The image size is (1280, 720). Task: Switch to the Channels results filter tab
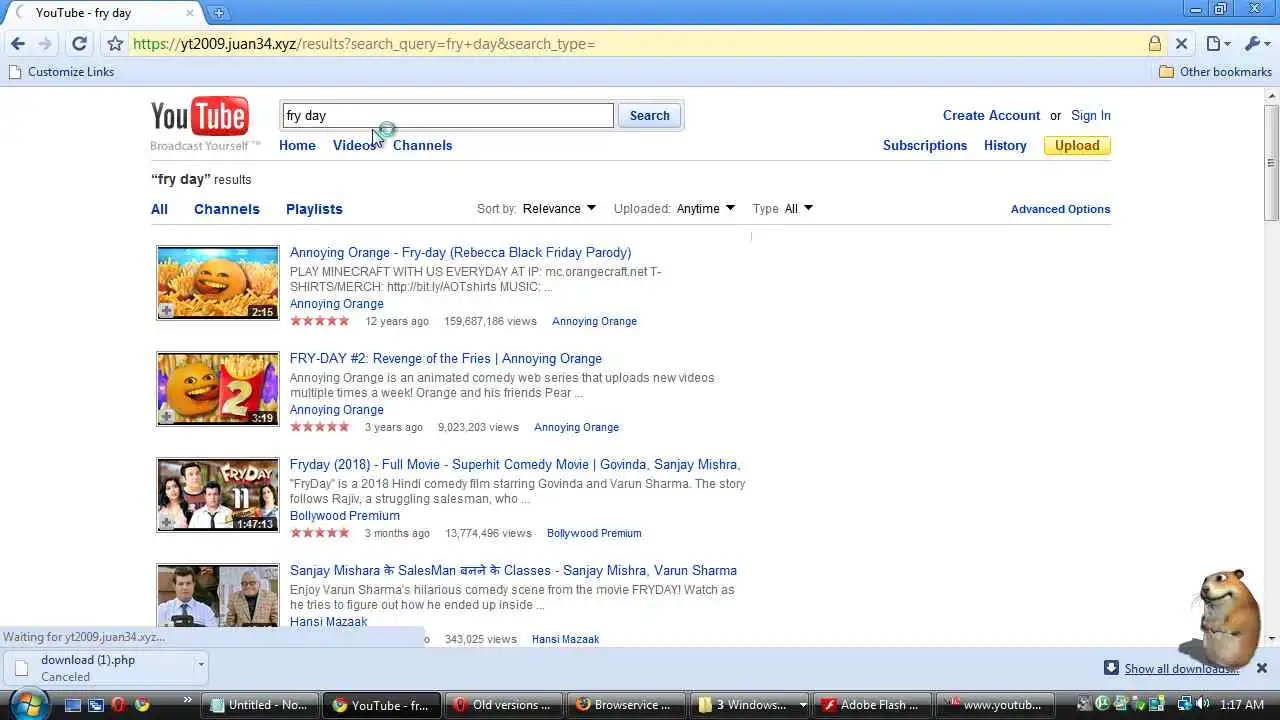227,209
